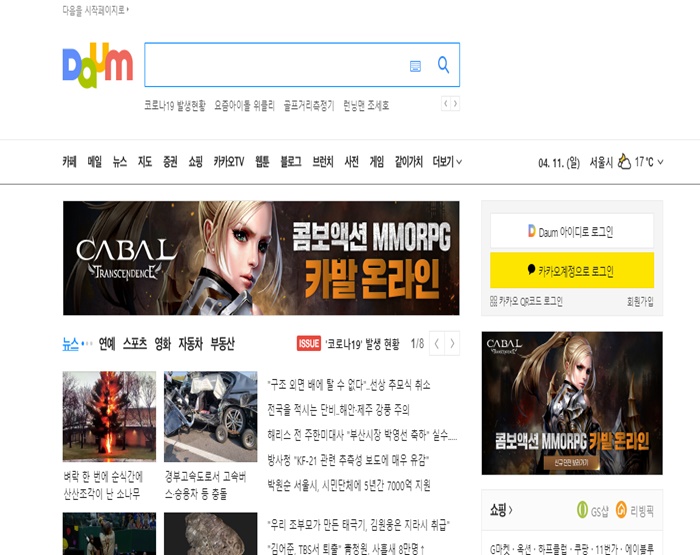
Task: Search suggested keyword 요즘아이돌 위클리
Action: [x=245, y=105]
